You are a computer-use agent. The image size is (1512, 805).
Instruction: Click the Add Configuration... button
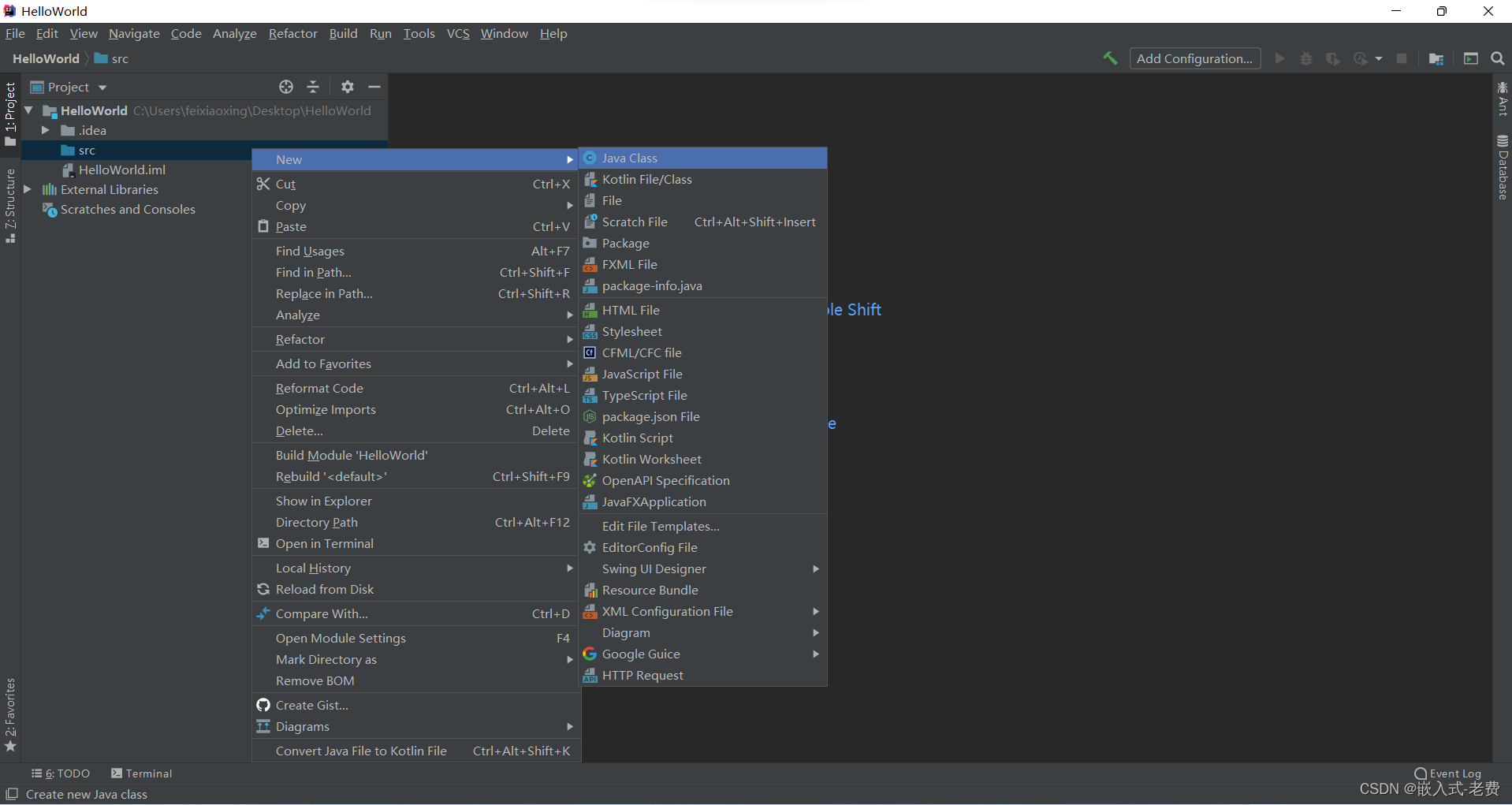click(1195, 58)
